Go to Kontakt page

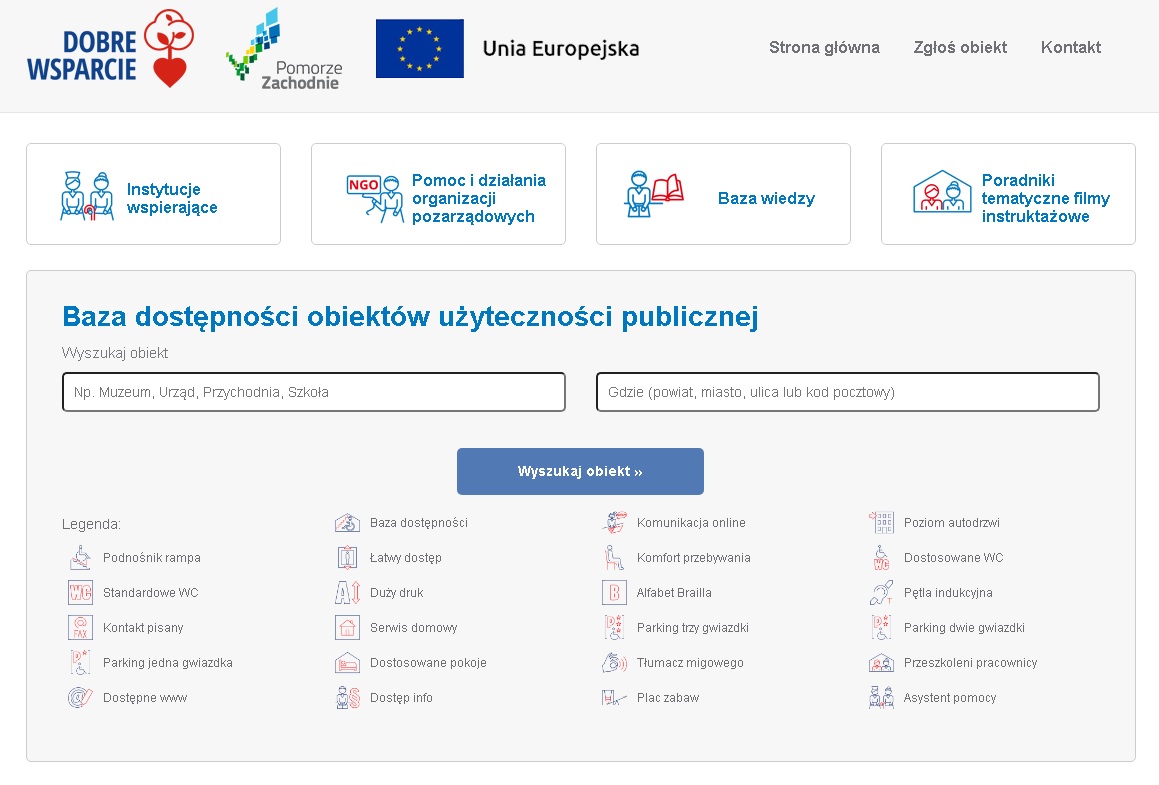1070,47
